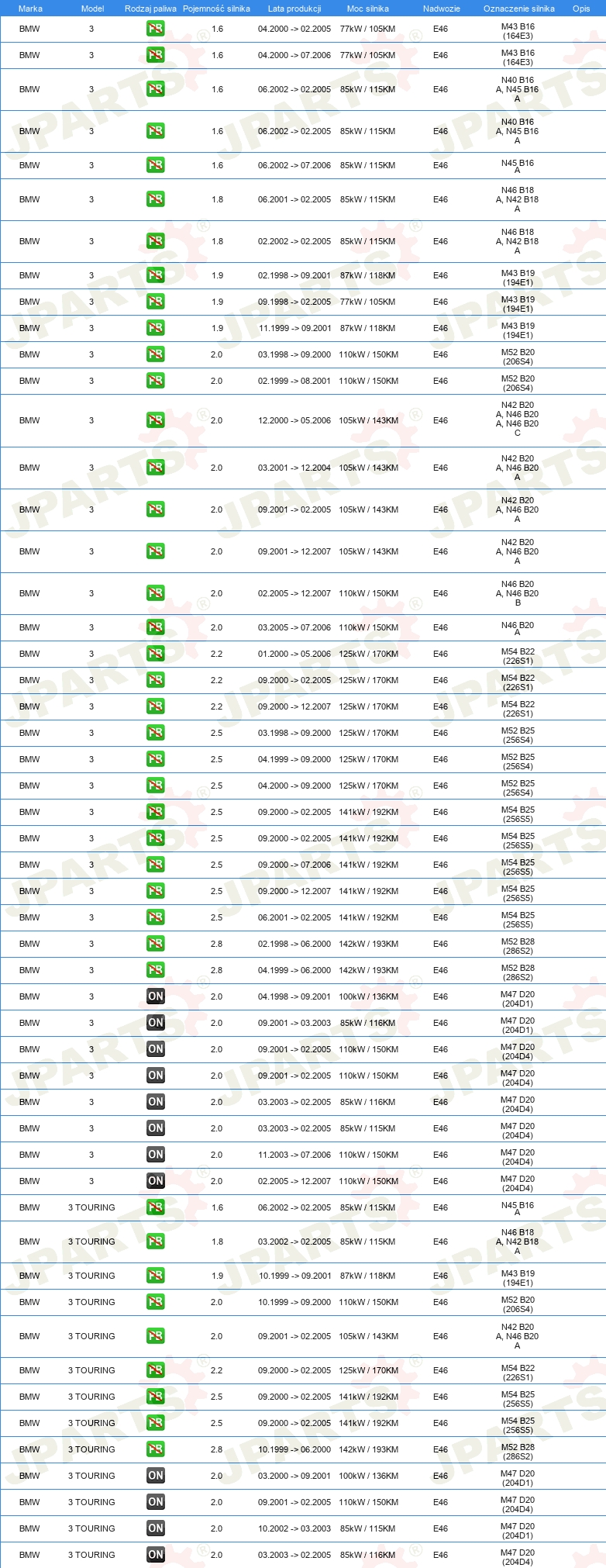This screenshot has height=1568, width=606.
Task: Click diesel ON icon in 09.2001 -> 03.2003 row
Action: [x=156, y=1023]
